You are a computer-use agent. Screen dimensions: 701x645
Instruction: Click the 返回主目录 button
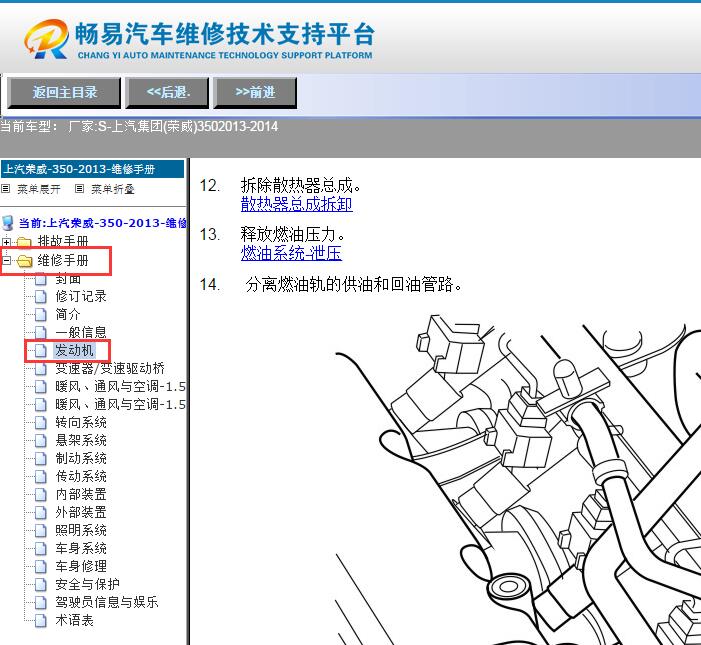pos(64,93)
